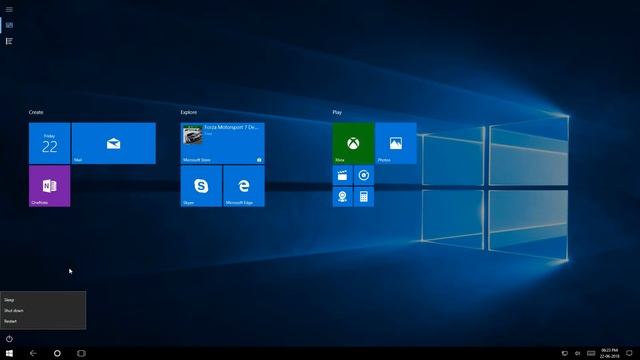Open the Action Center notifications icon
Screen dimensions: 640x360
[x=629, y=353]
